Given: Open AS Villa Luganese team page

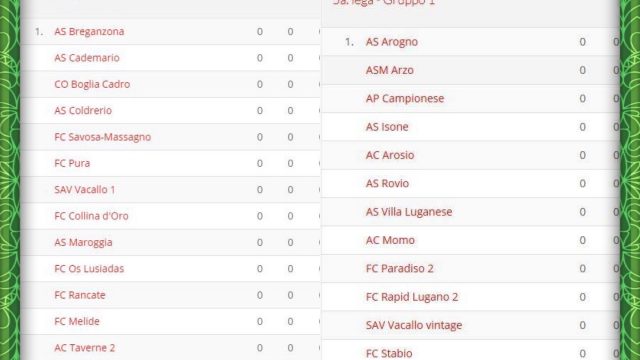Looking at the screenshot, I should pos(409,212).
